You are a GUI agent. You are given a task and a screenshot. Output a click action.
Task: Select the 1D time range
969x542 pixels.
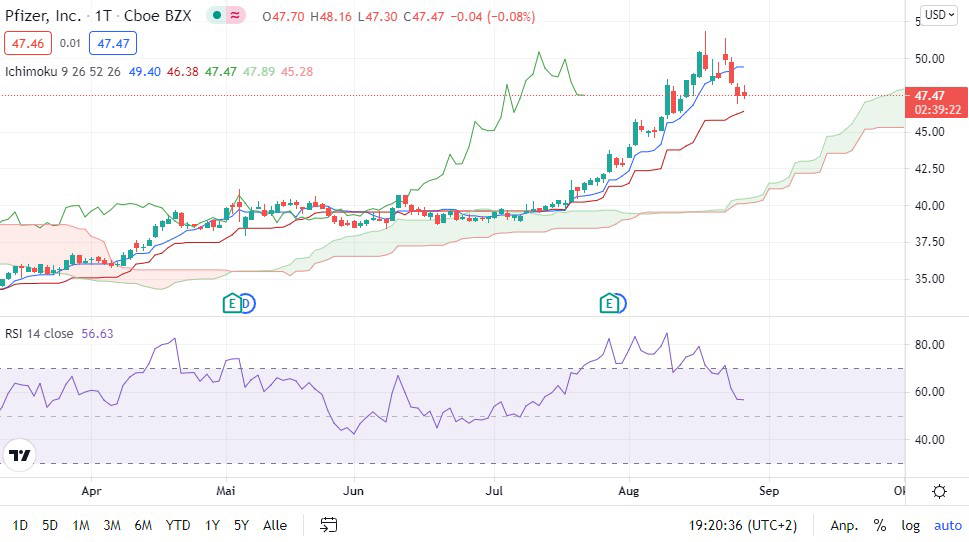(x=20, y=525)
